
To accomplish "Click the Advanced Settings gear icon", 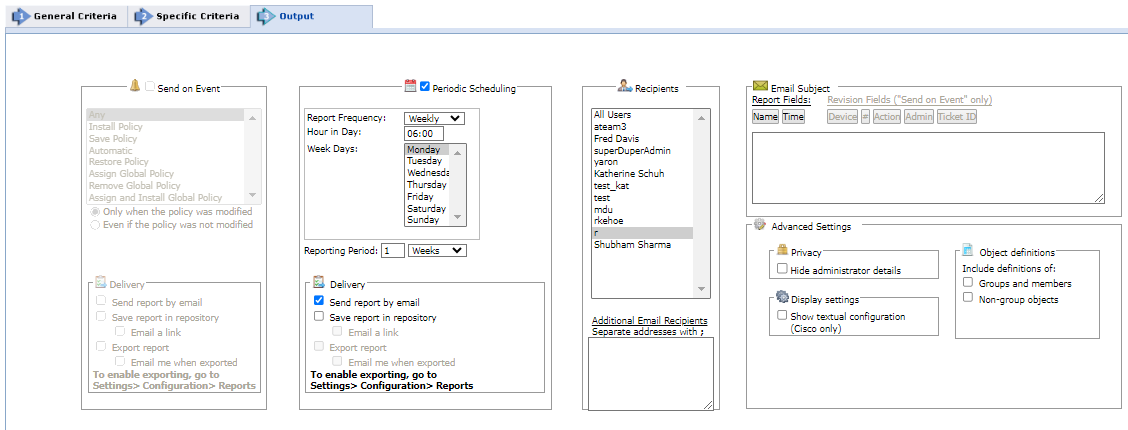I will click(x=760, y=225).
